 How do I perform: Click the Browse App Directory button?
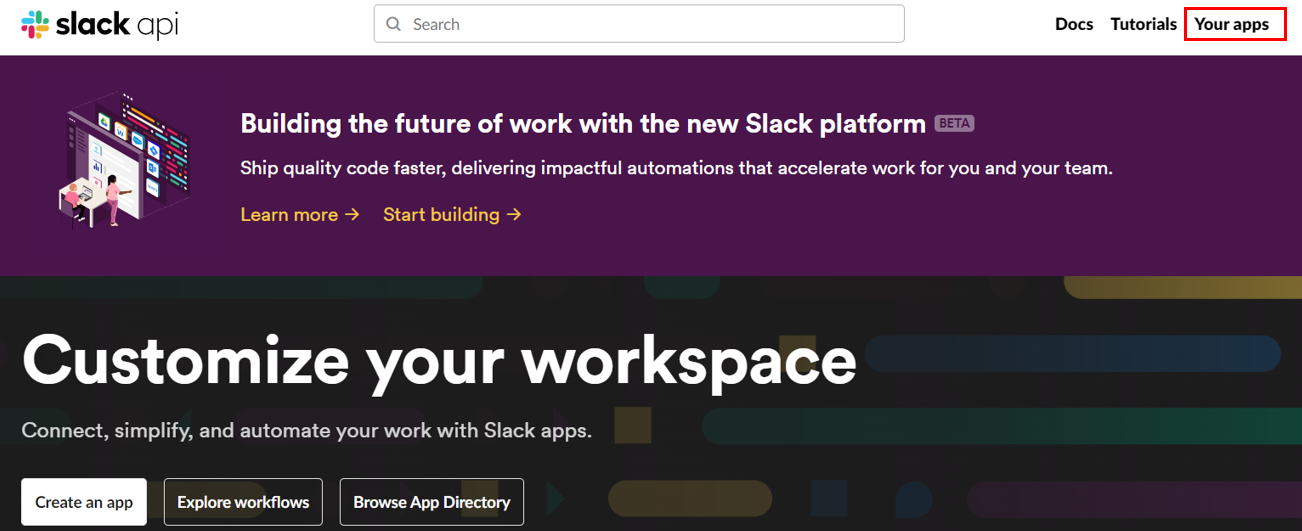click(x=432, y=502)
